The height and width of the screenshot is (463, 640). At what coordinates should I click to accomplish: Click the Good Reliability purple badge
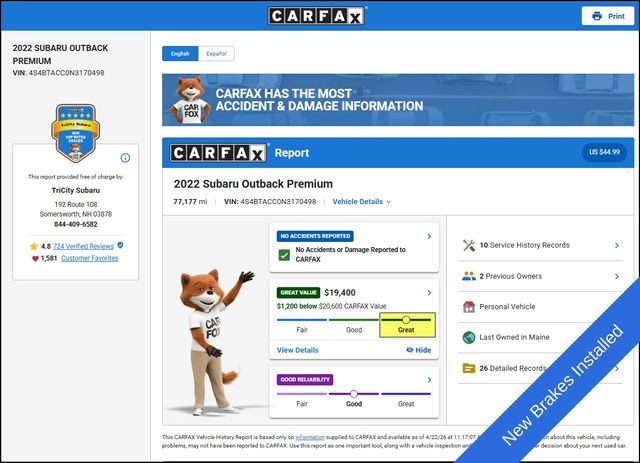(305, 380)
